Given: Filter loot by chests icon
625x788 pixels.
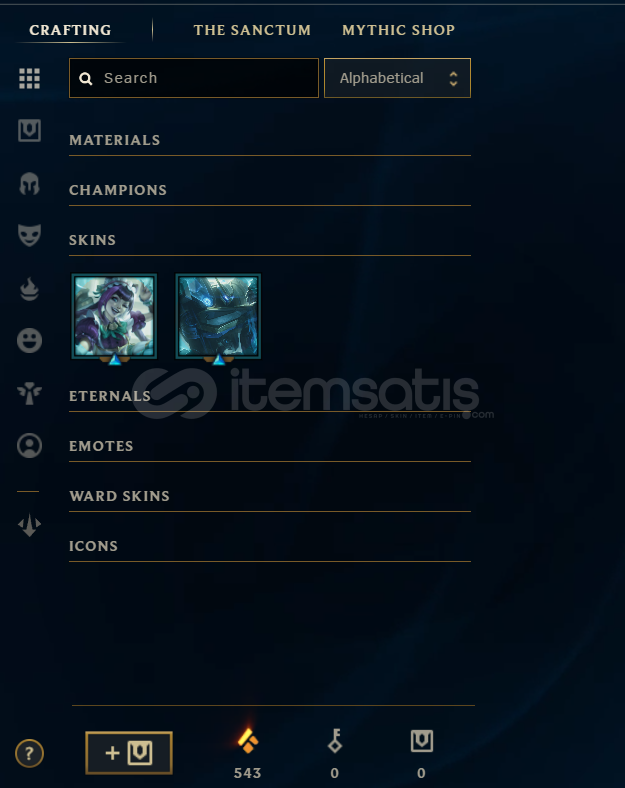Looking at the screenshot, I should click(x=29, y=131).
